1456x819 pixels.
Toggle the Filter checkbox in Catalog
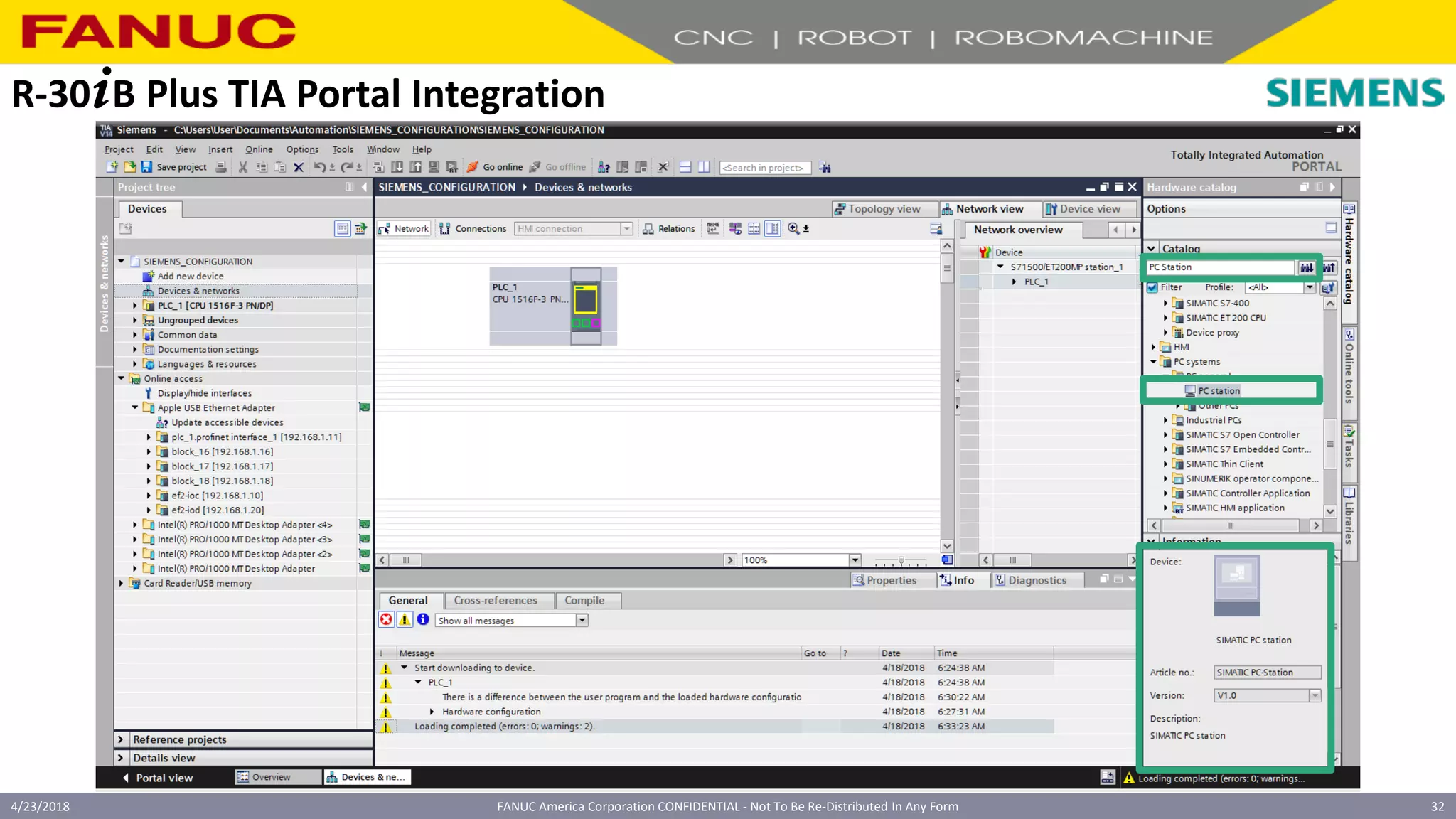pyautogui.click(x=1152, y=287)
